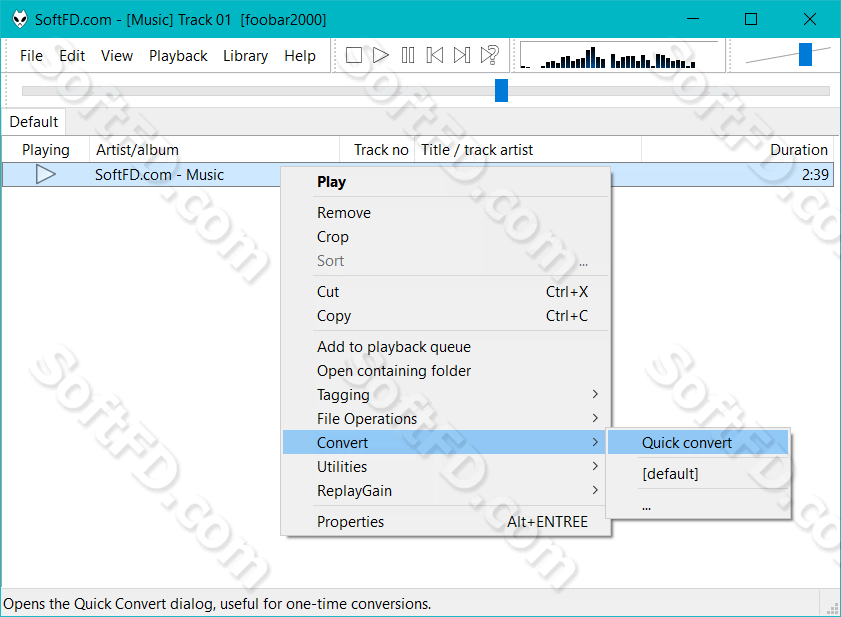Open the View menu

117,56
